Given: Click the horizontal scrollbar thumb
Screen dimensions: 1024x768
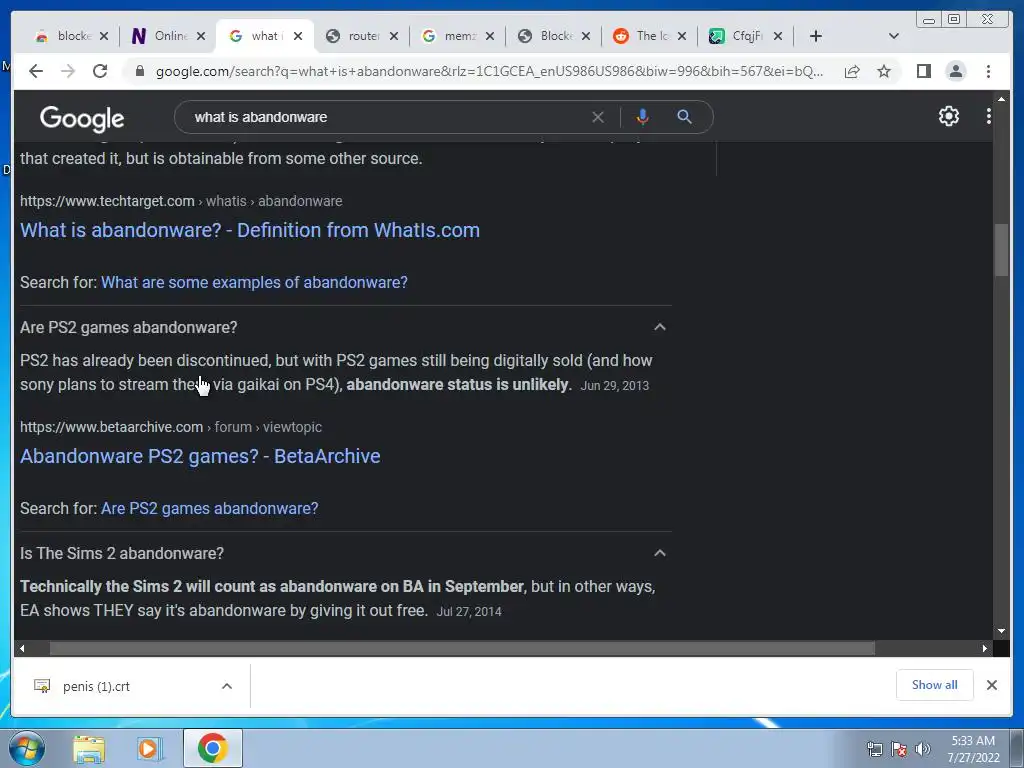Looking at the screenshot, I should point(462,648).
